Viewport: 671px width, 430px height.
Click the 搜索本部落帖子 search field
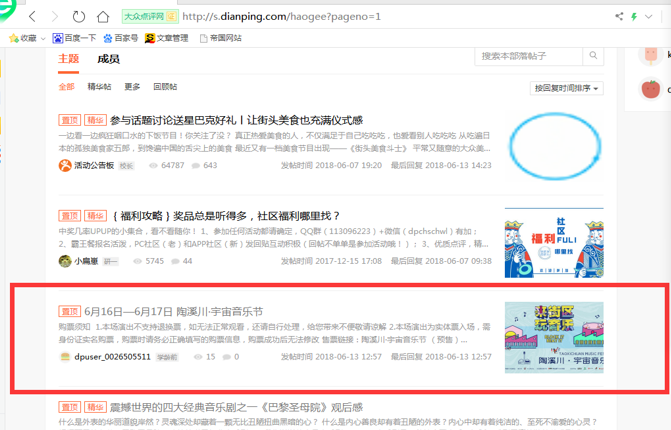click(528, 56)
